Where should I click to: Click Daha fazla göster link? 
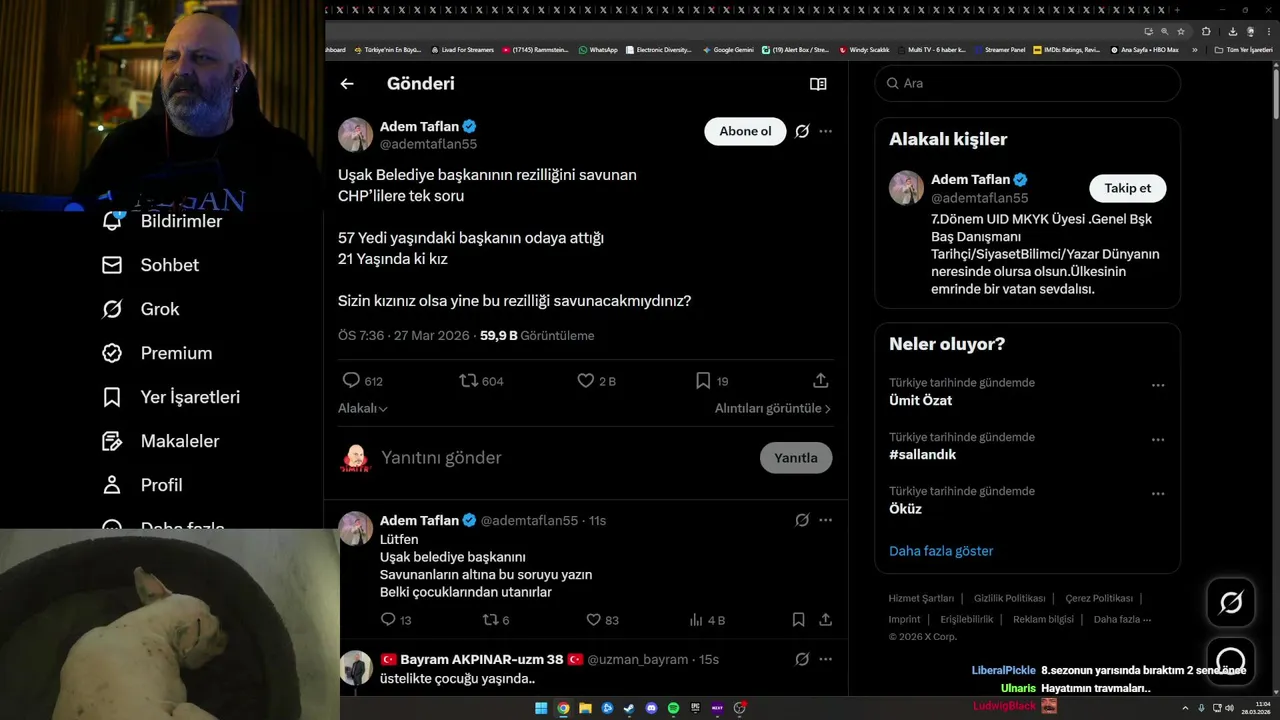click(941, 551)
